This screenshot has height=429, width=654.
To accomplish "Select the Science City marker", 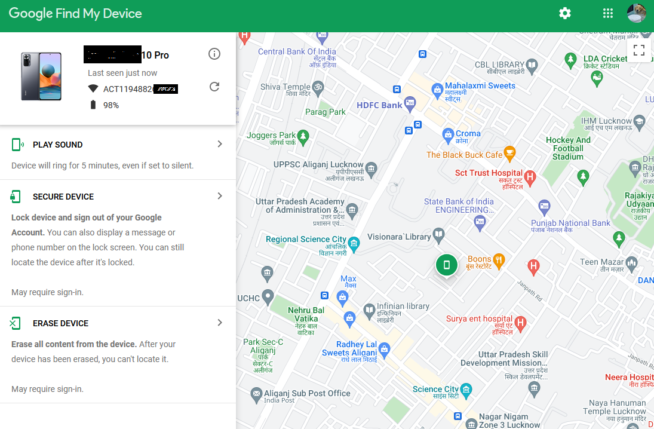I will coord(466,390).
